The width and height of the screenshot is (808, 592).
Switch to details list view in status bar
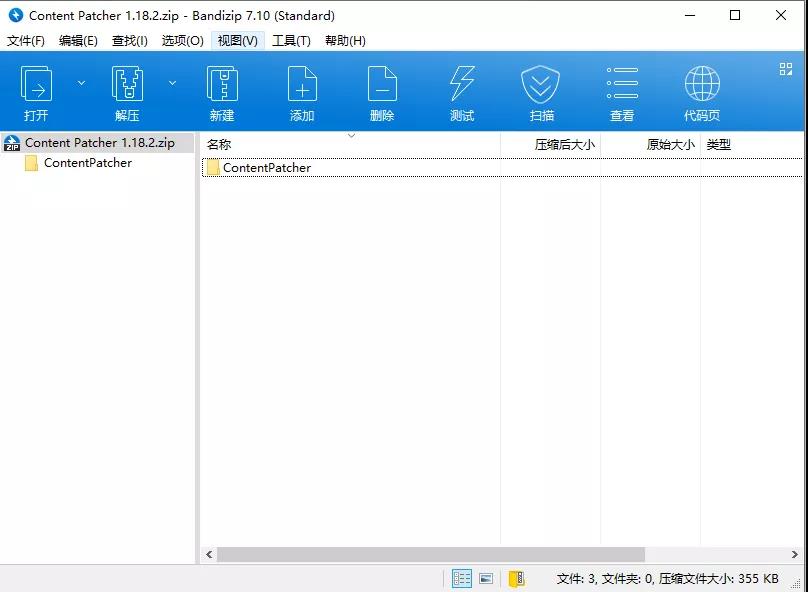[x=462, y=579]
